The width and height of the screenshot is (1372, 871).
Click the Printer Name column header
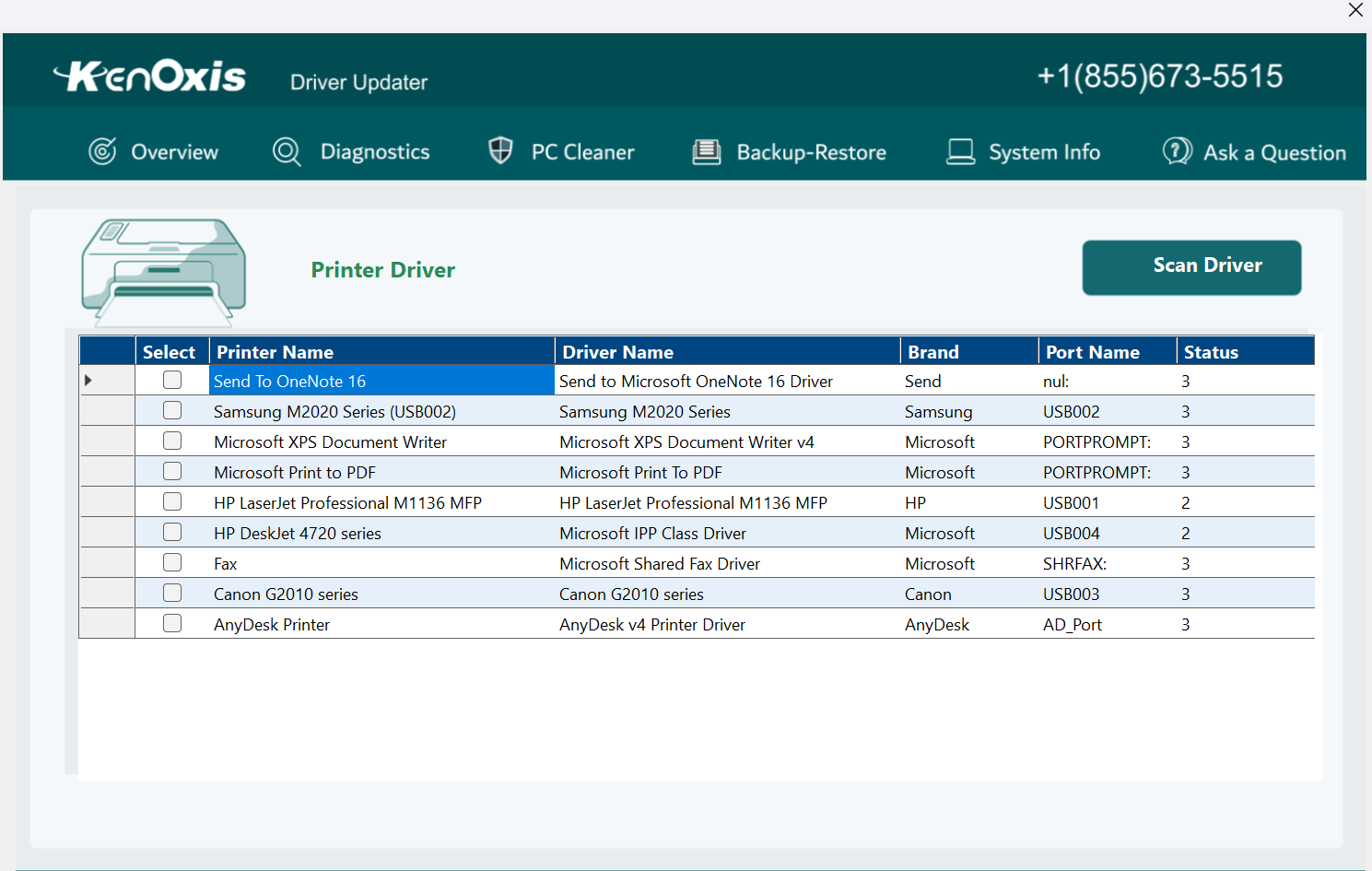pos(275,351)
